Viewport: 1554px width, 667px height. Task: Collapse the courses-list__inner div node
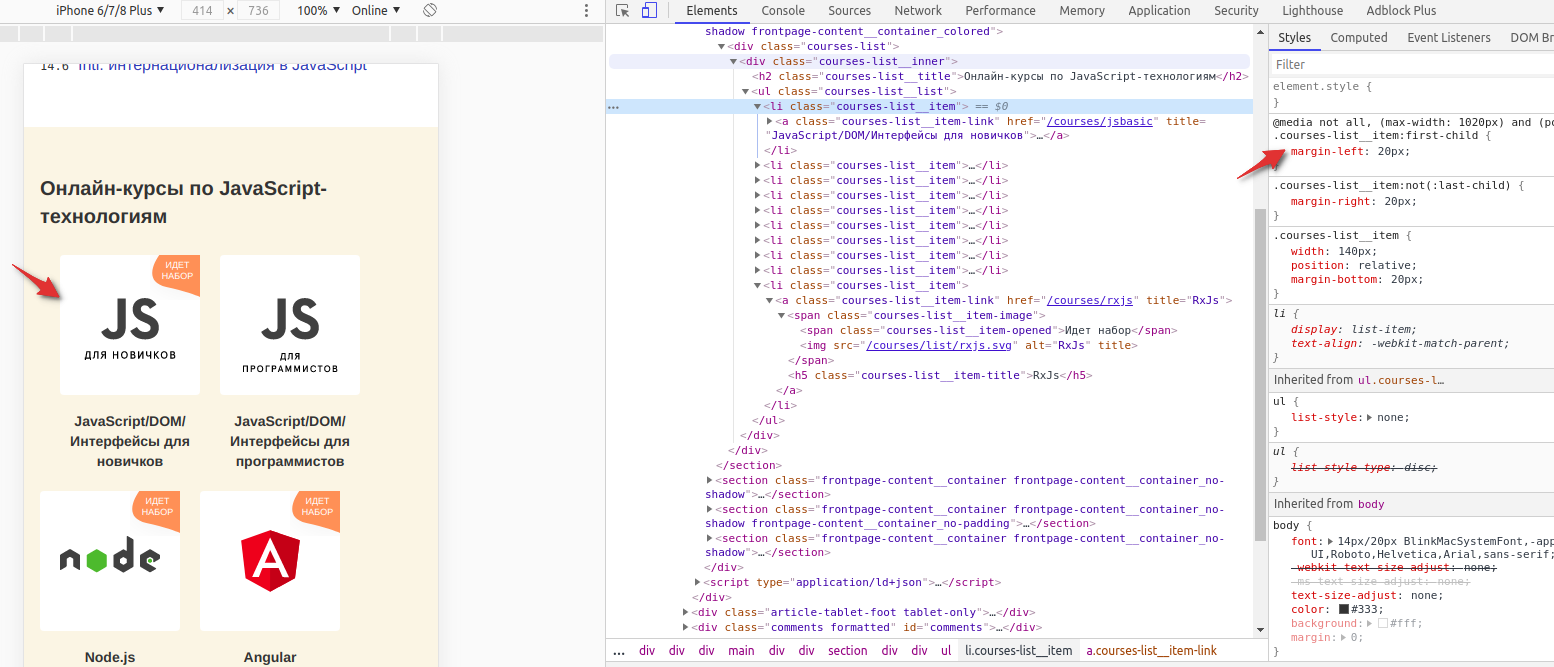pyautogui.click(x=733, y=60)
